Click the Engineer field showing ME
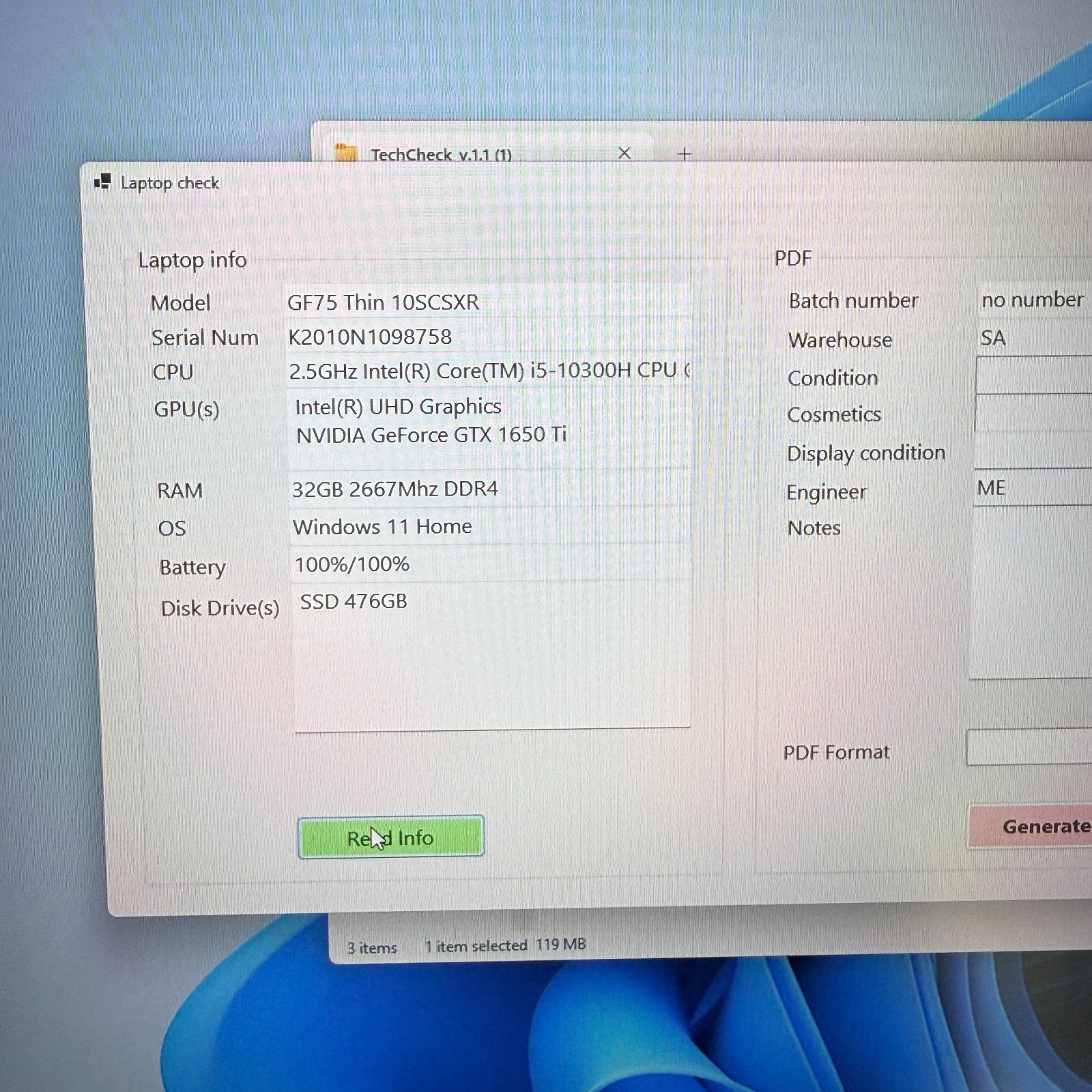The width and height of the screenshot is (1092, 1092). [1033, 489]
